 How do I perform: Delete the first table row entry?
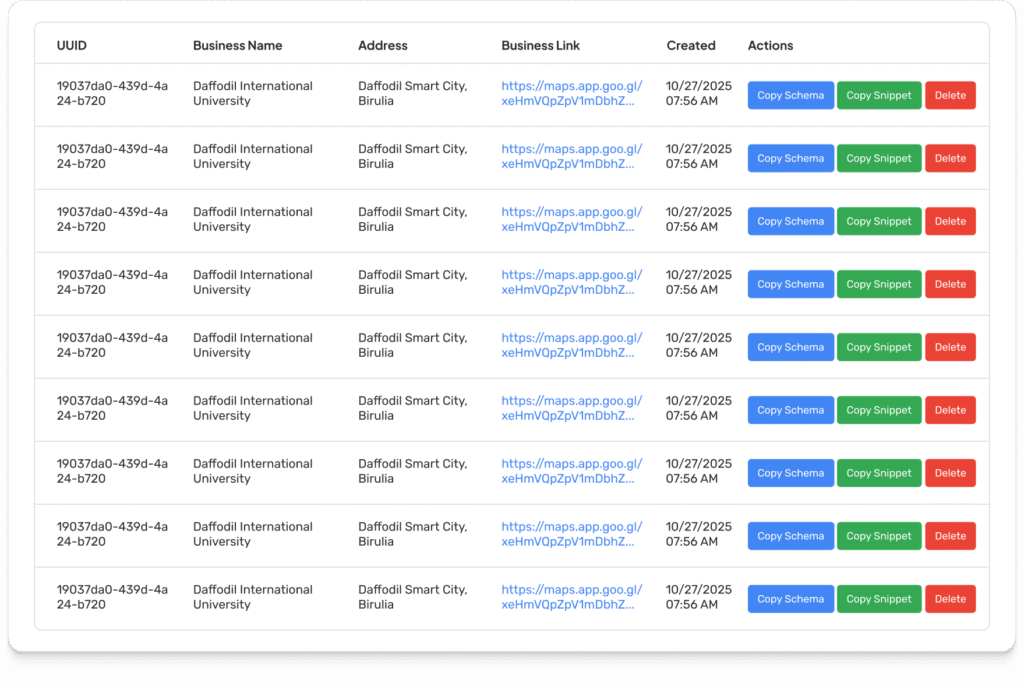coord(949,96)
